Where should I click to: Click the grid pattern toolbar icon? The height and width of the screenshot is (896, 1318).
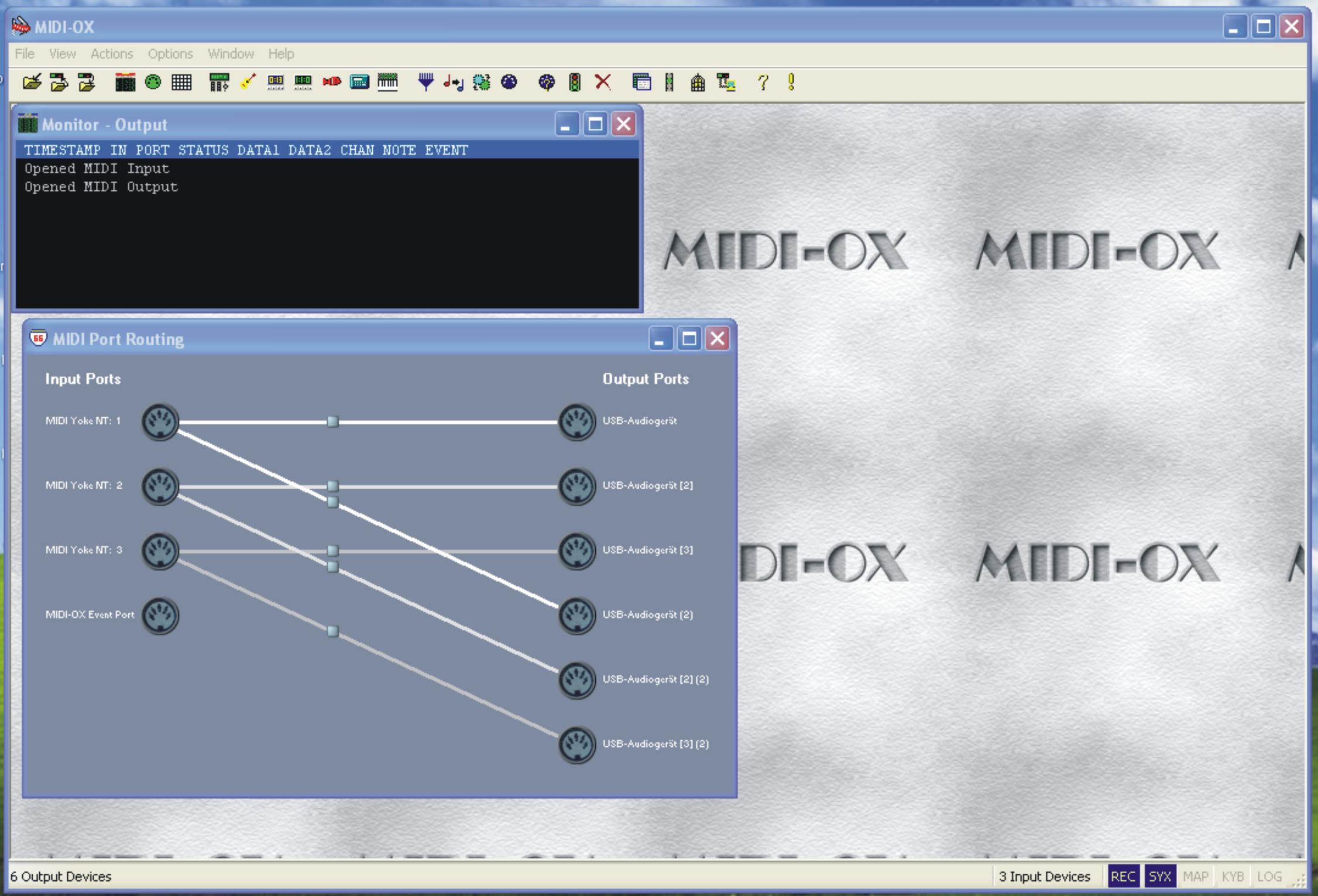[x=181, y=83]
